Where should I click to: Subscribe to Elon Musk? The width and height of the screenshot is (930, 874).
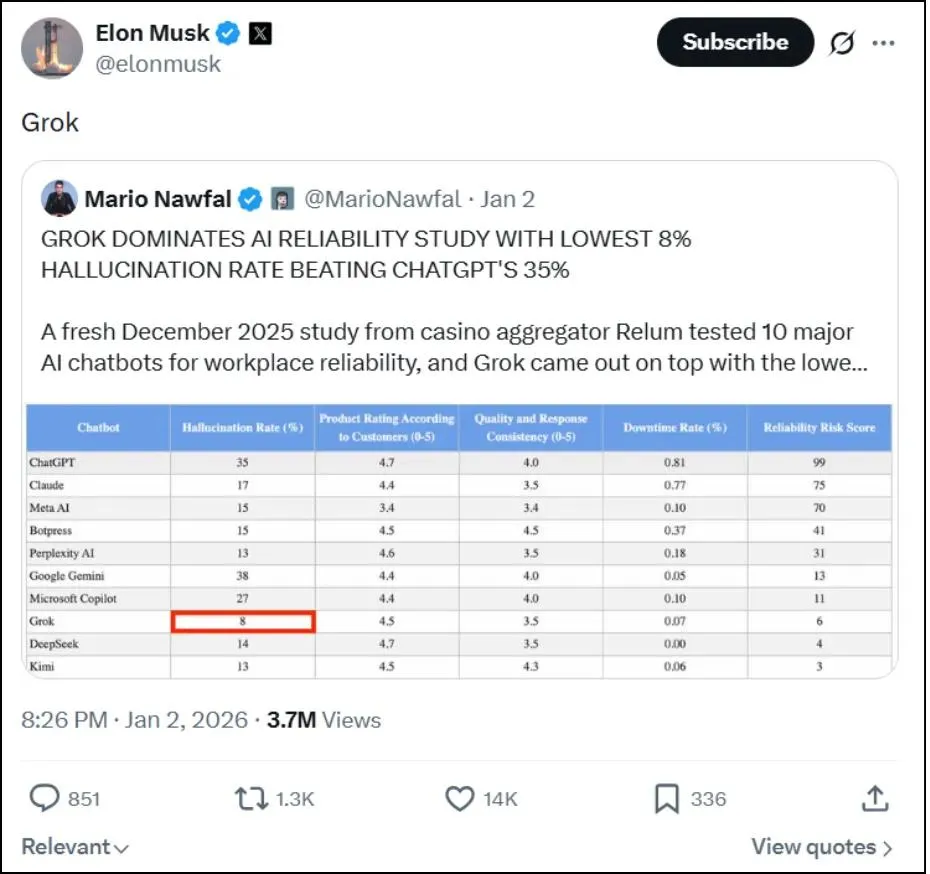point(735,42)
